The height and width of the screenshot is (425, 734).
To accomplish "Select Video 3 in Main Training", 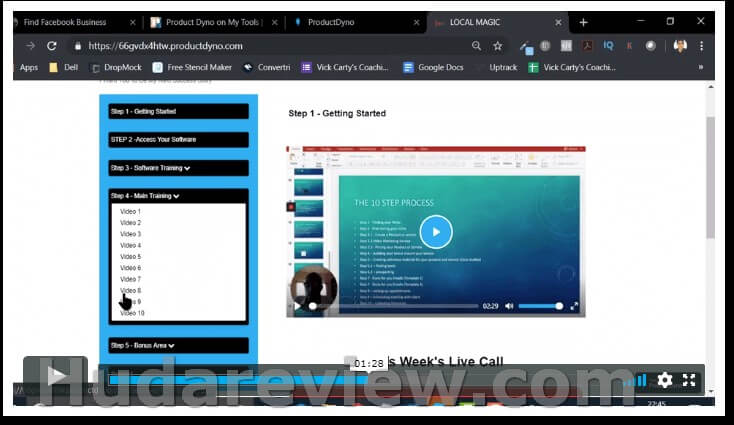I will 130,234.
